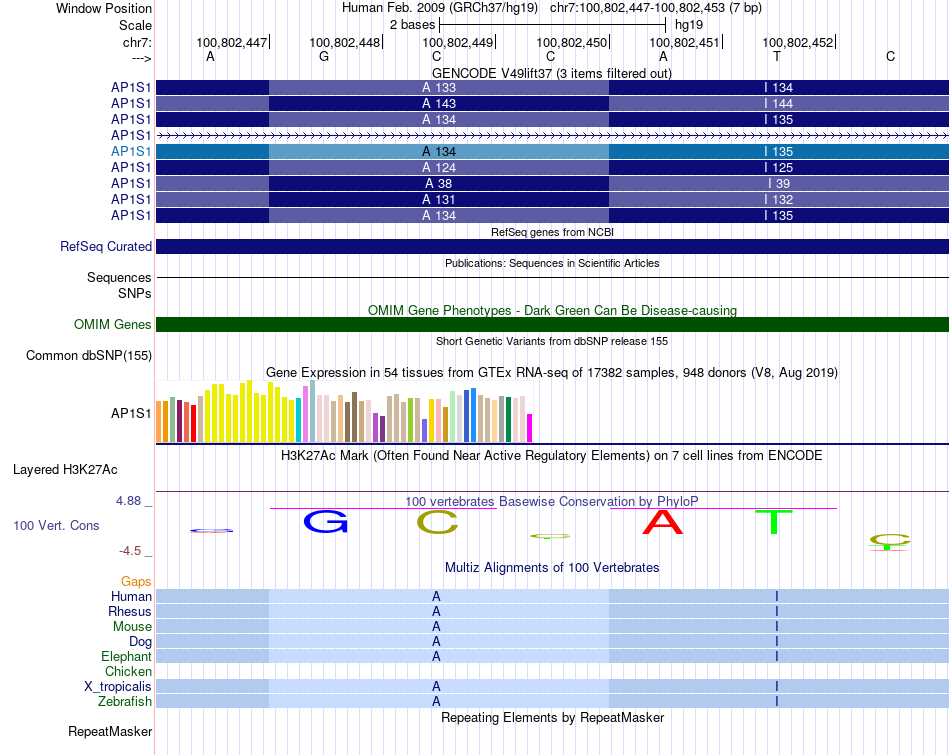Viewport: 950px width, 755px height.
Task: Click the AP1S1 codon labeled I 125
Action: click(779, 167)
